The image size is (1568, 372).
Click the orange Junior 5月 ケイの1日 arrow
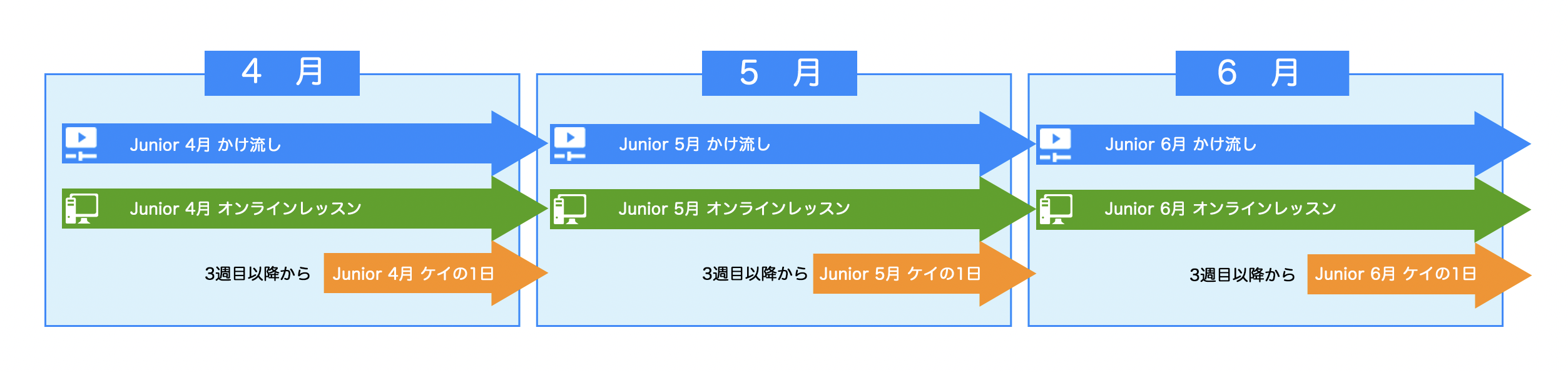pyautogui.click(x=901, y=274)
